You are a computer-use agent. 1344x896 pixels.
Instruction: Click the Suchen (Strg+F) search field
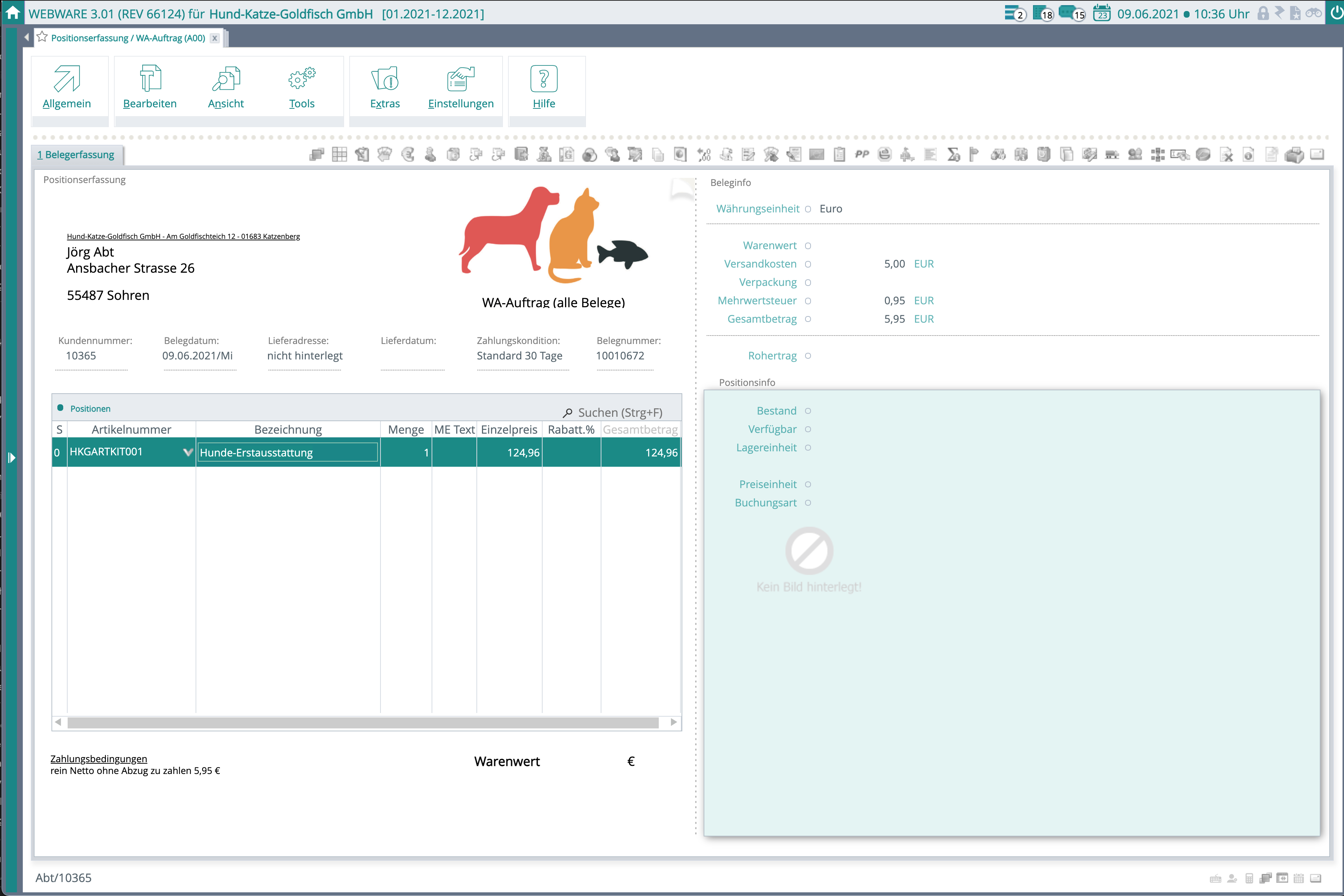coord(619,413)
